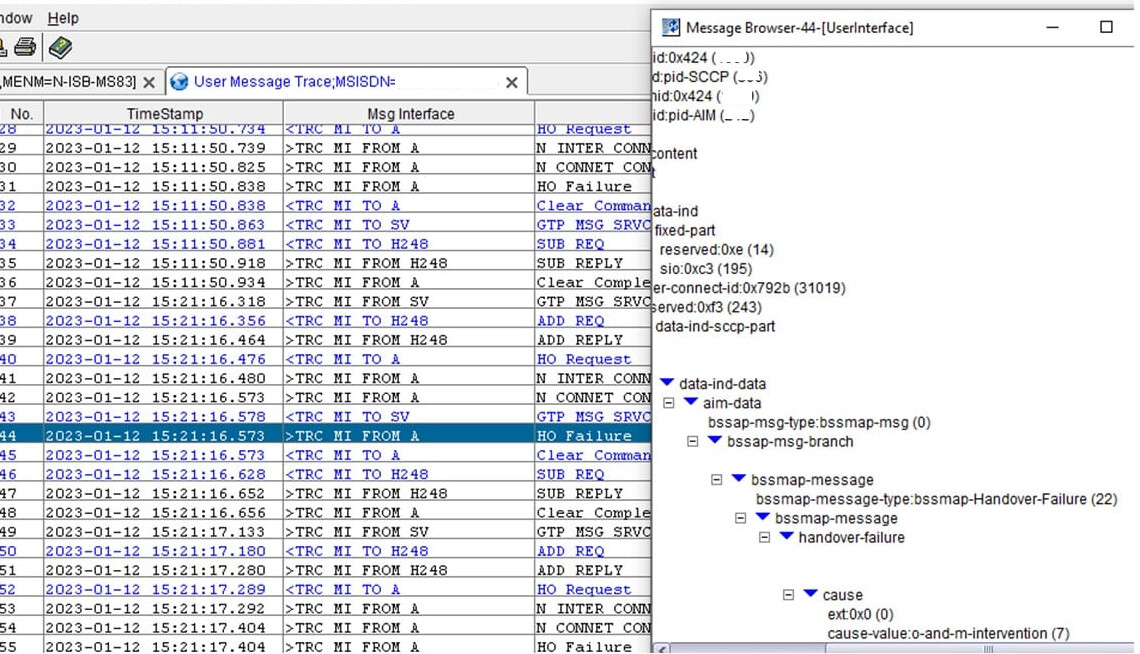The height and width of the screenshot is (654, 1140).
Task: Select ADD REPLY row at 15:21:17.280
Action: point(325,570)
